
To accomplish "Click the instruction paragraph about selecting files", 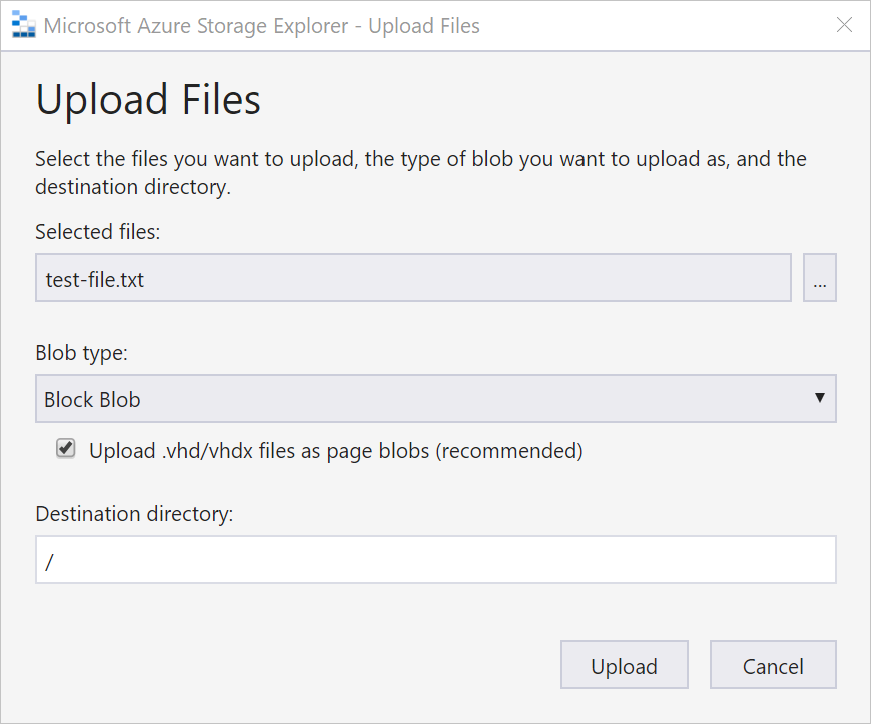I will click(421, 173).
